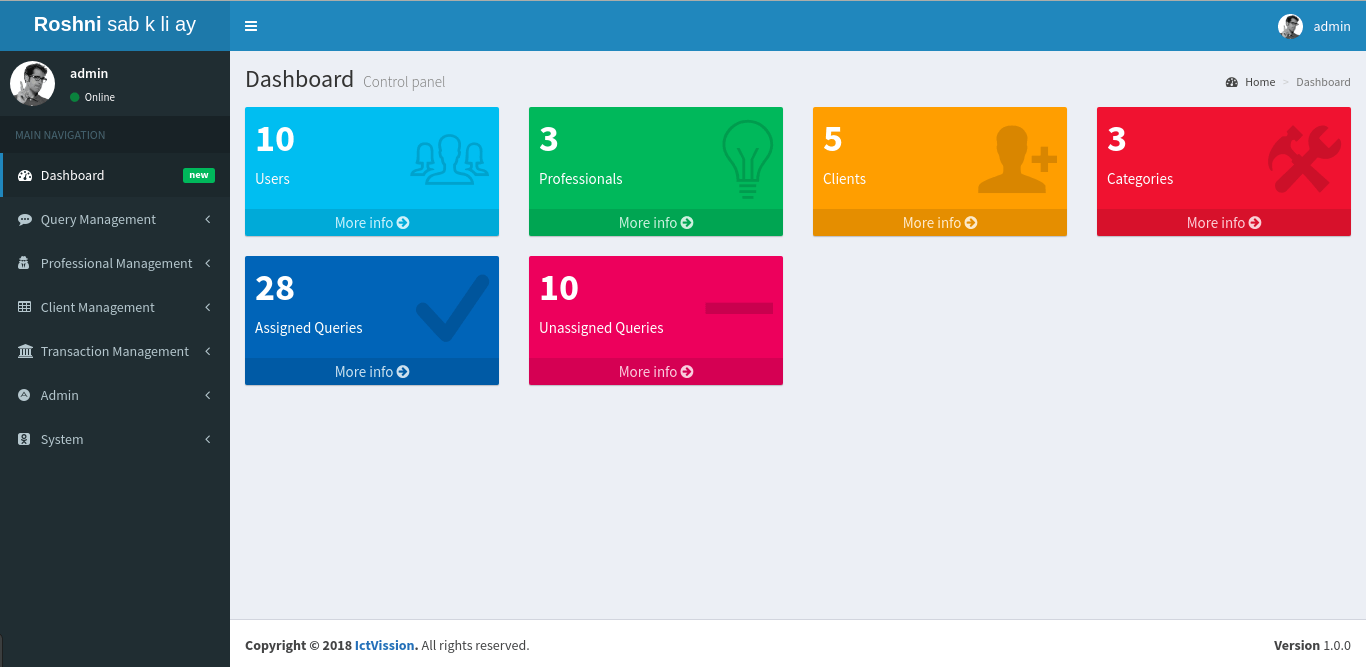Click 'Version 1.0.0' footer text
Viewport: 1366px width, 667px height.
1312,645
